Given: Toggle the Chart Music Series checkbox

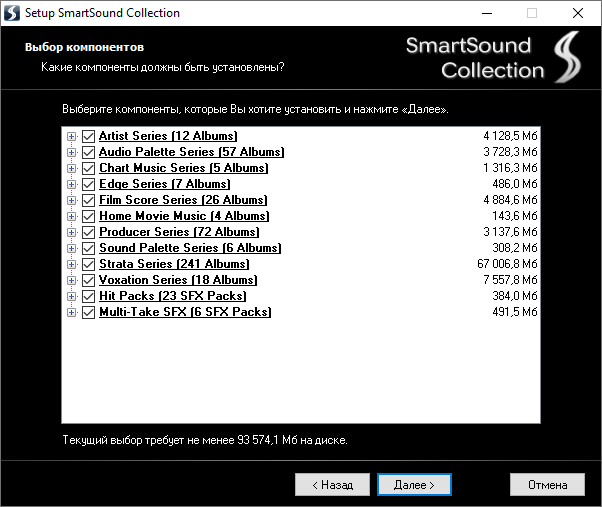Looking at the screenshot, I should [88, 168].
